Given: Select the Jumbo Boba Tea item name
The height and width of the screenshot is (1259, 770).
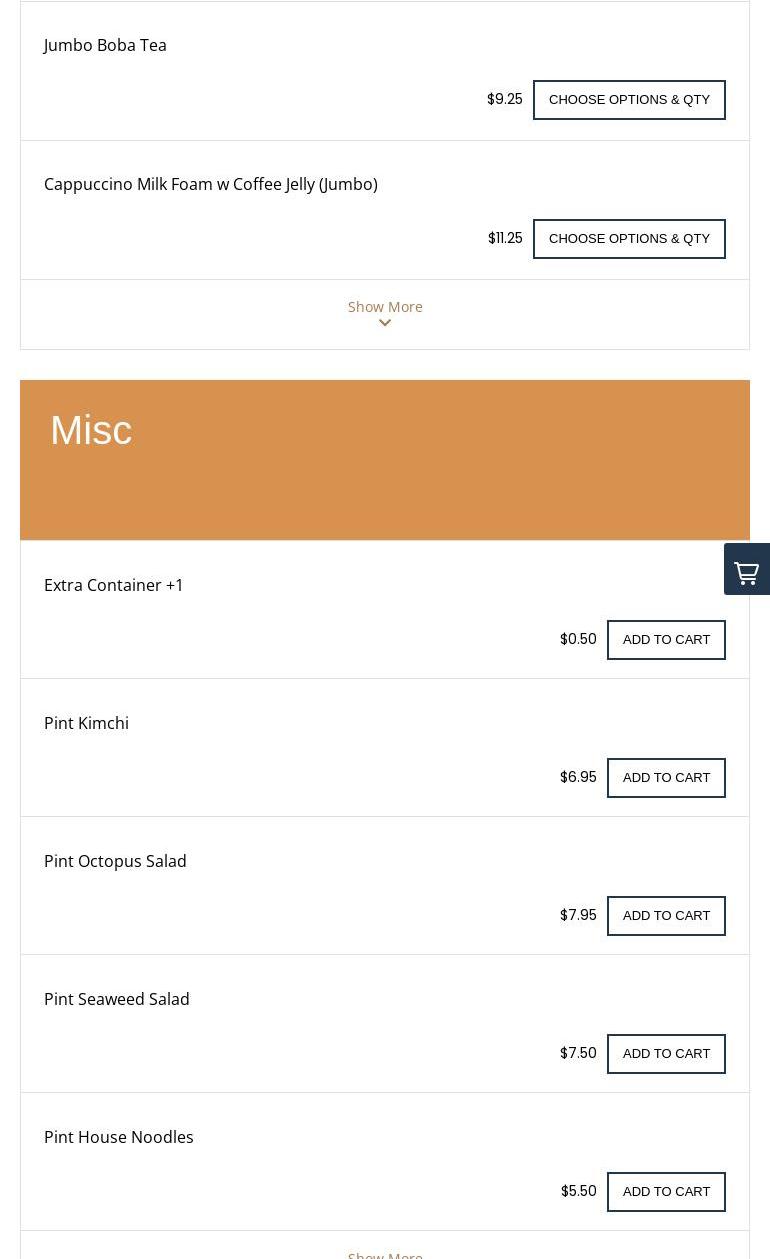Looking at the screenshot, I should 105,45.
